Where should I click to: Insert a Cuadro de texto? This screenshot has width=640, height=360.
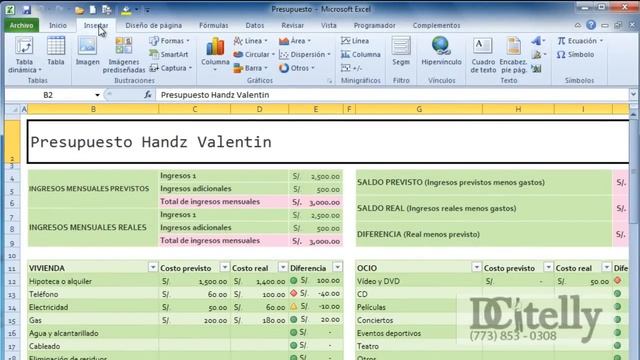(483, 55)
